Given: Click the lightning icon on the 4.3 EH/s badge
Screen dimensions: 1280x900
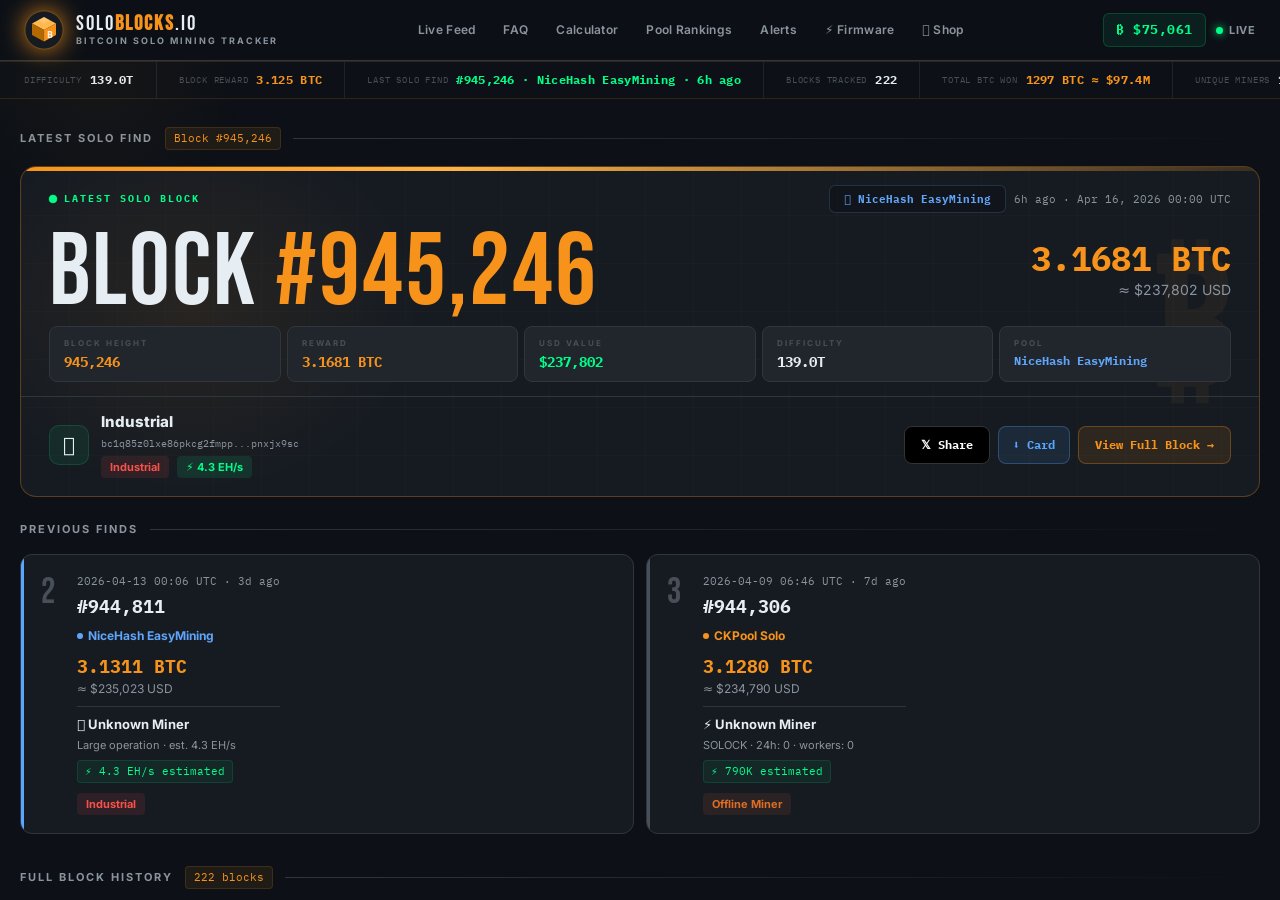Looking at the screenshot, I should point(190,467).
